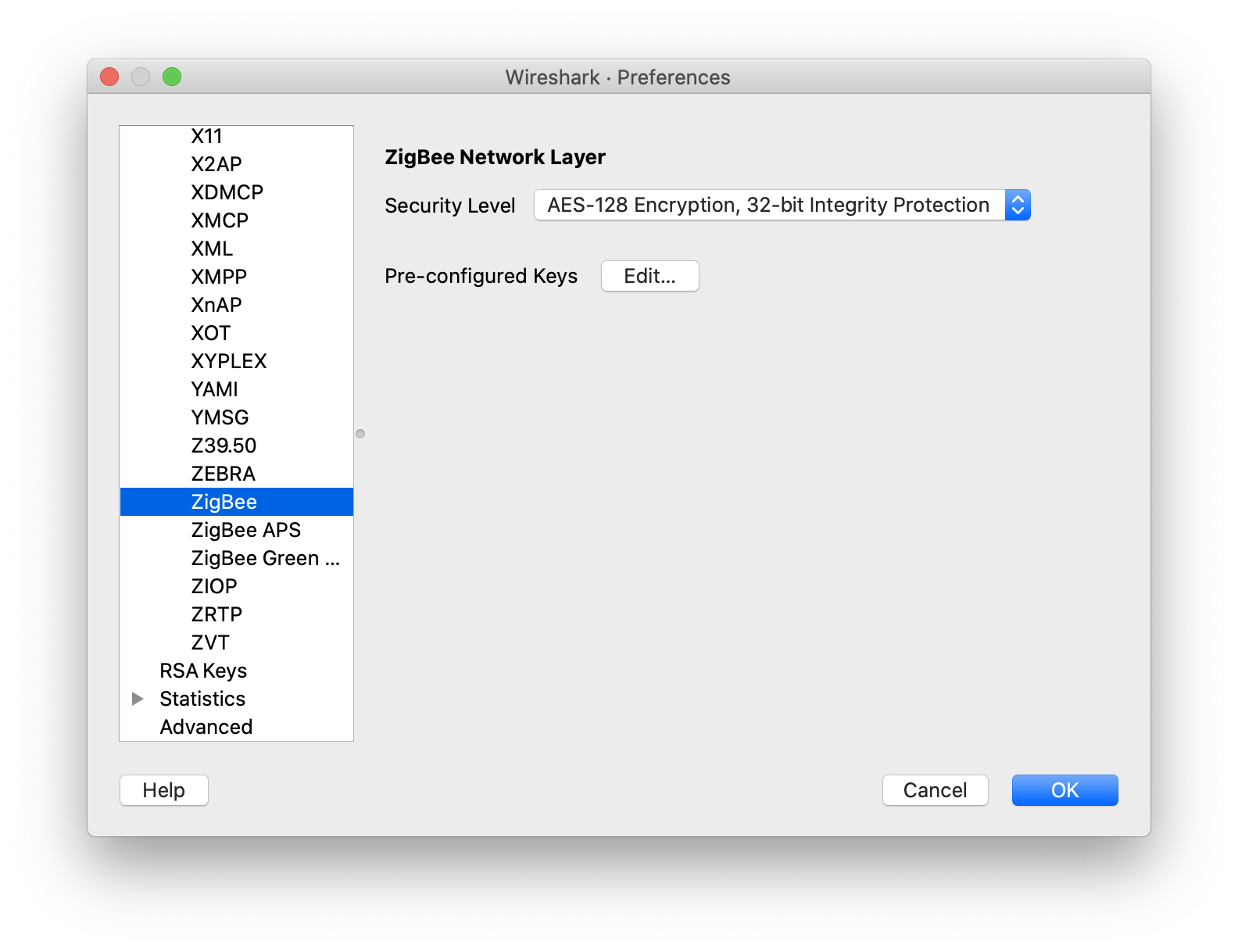The height and width of the screenshot is (952, 1238).
Task: Open Help for preferences
Action: pyautogui.click(x=163, y=790)
